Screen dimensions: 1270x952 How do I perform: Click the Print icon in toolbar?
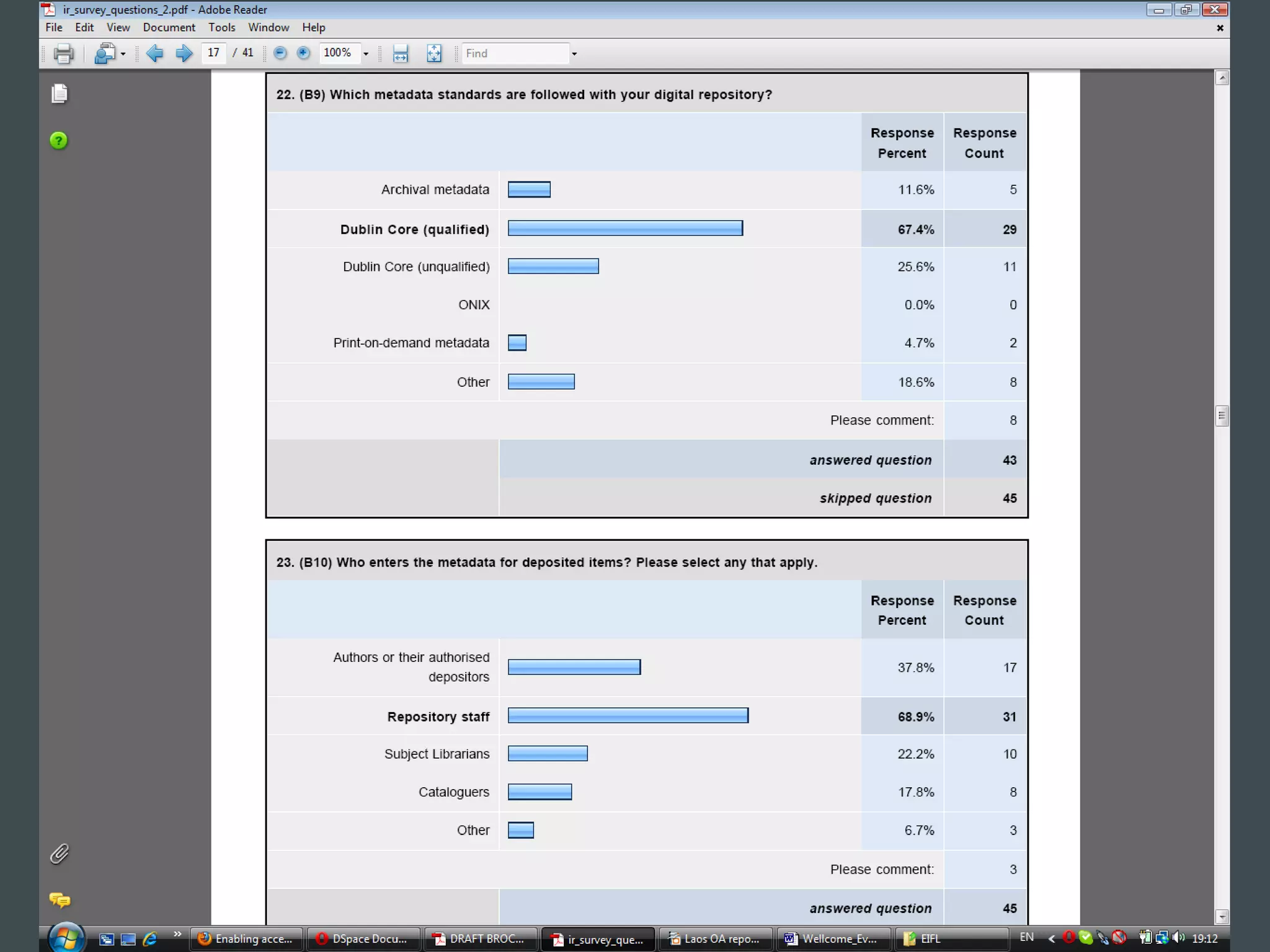pos(63,53)
